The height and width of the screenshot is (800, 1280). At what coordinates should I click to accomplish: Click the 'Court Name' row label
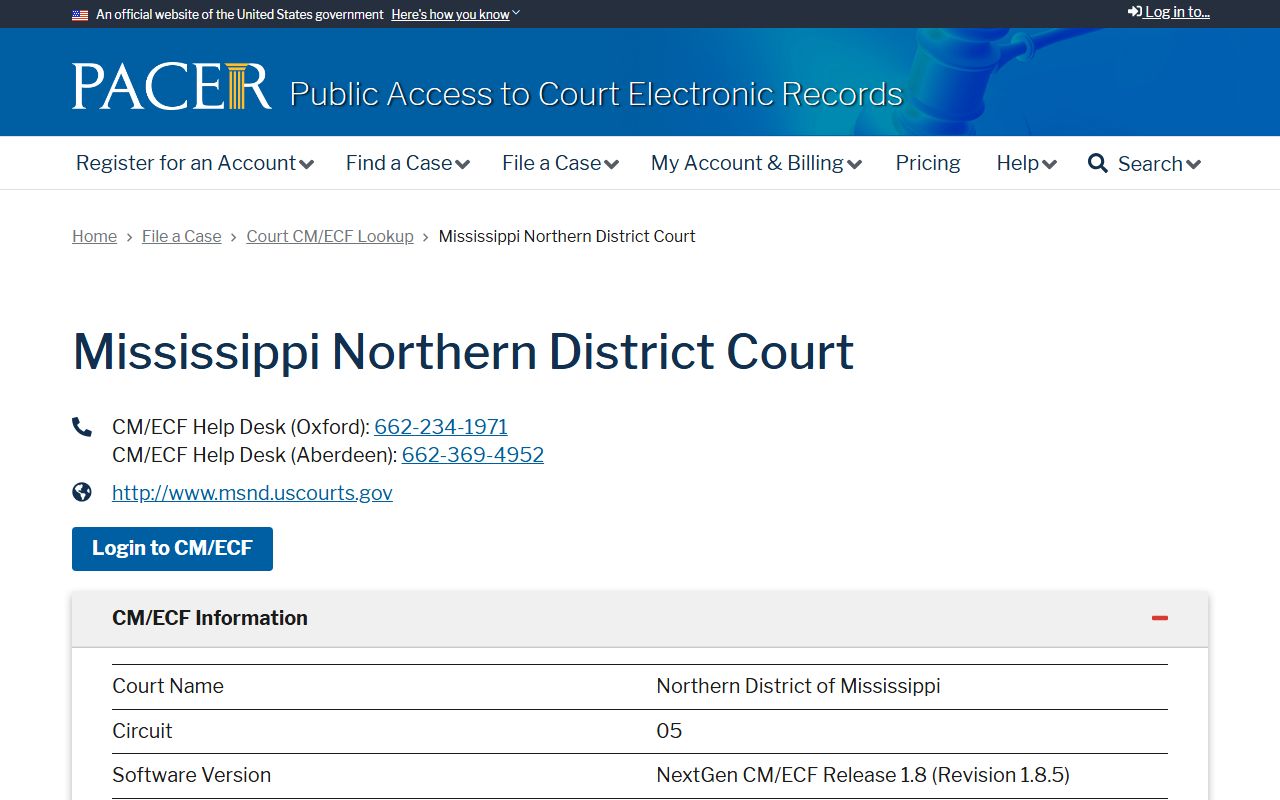[x=168, y=686]
